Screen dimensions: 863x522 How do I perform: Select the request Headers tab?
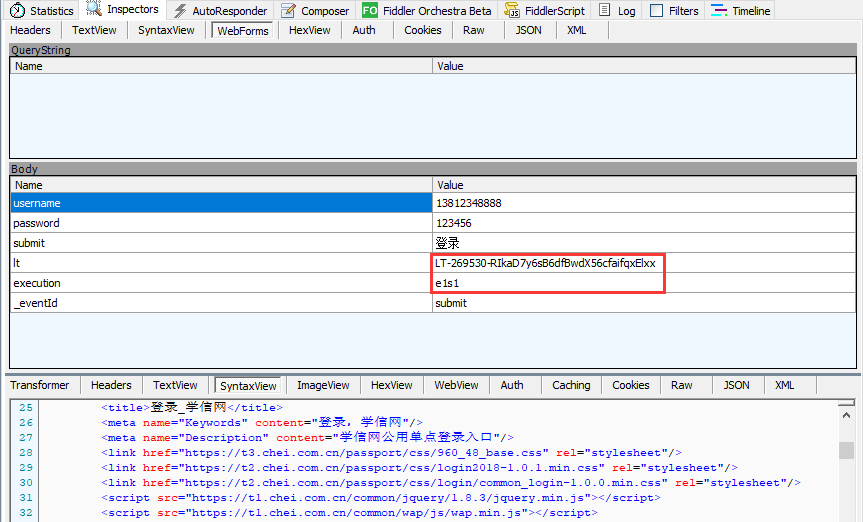(30, 30)
